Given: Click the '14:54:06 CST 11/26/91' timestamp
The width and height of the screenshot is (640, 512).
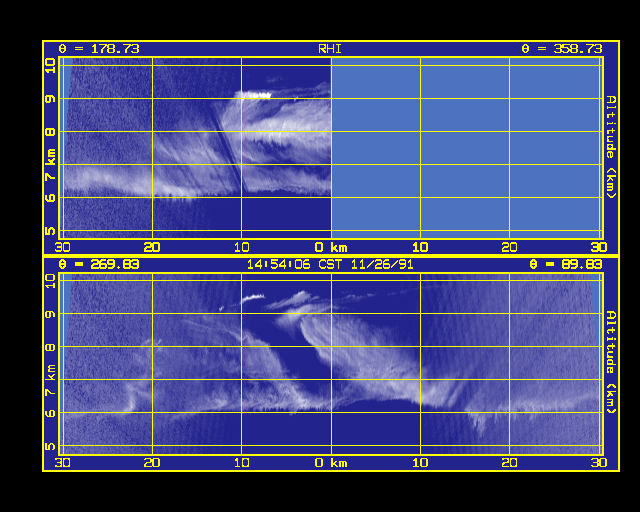Looking at the screenshot, I should coord(330,265).
